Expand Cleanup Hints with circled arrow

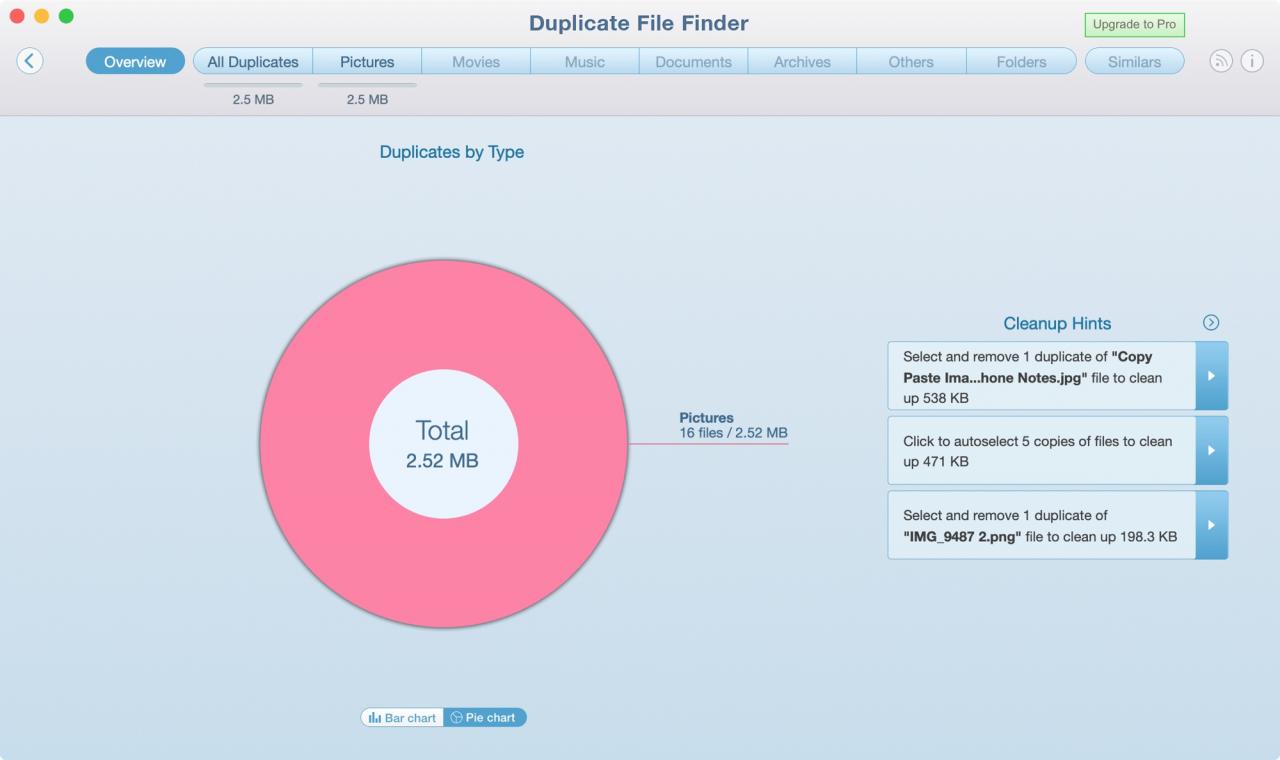(1211, 322)
